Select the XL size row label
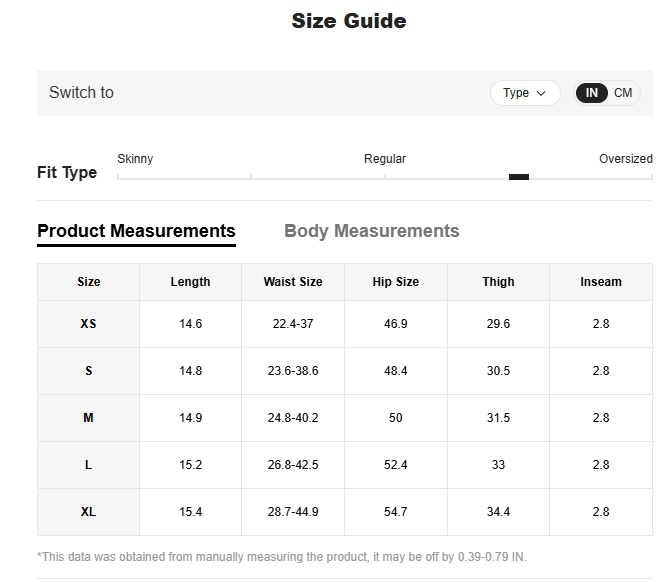Image resolution: width=669 pixels, height=582 pixels. tap(88, 512)
